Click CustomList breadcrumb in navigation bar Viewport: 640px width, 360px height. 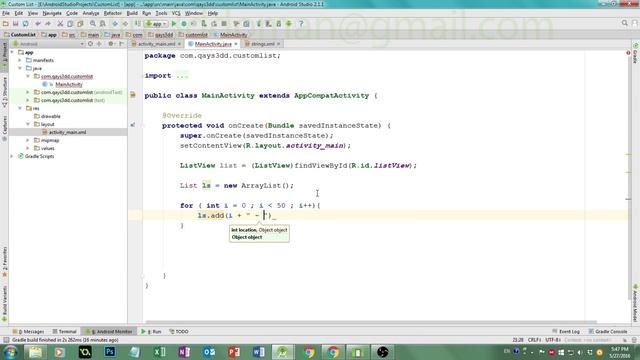tap(20, 35)
